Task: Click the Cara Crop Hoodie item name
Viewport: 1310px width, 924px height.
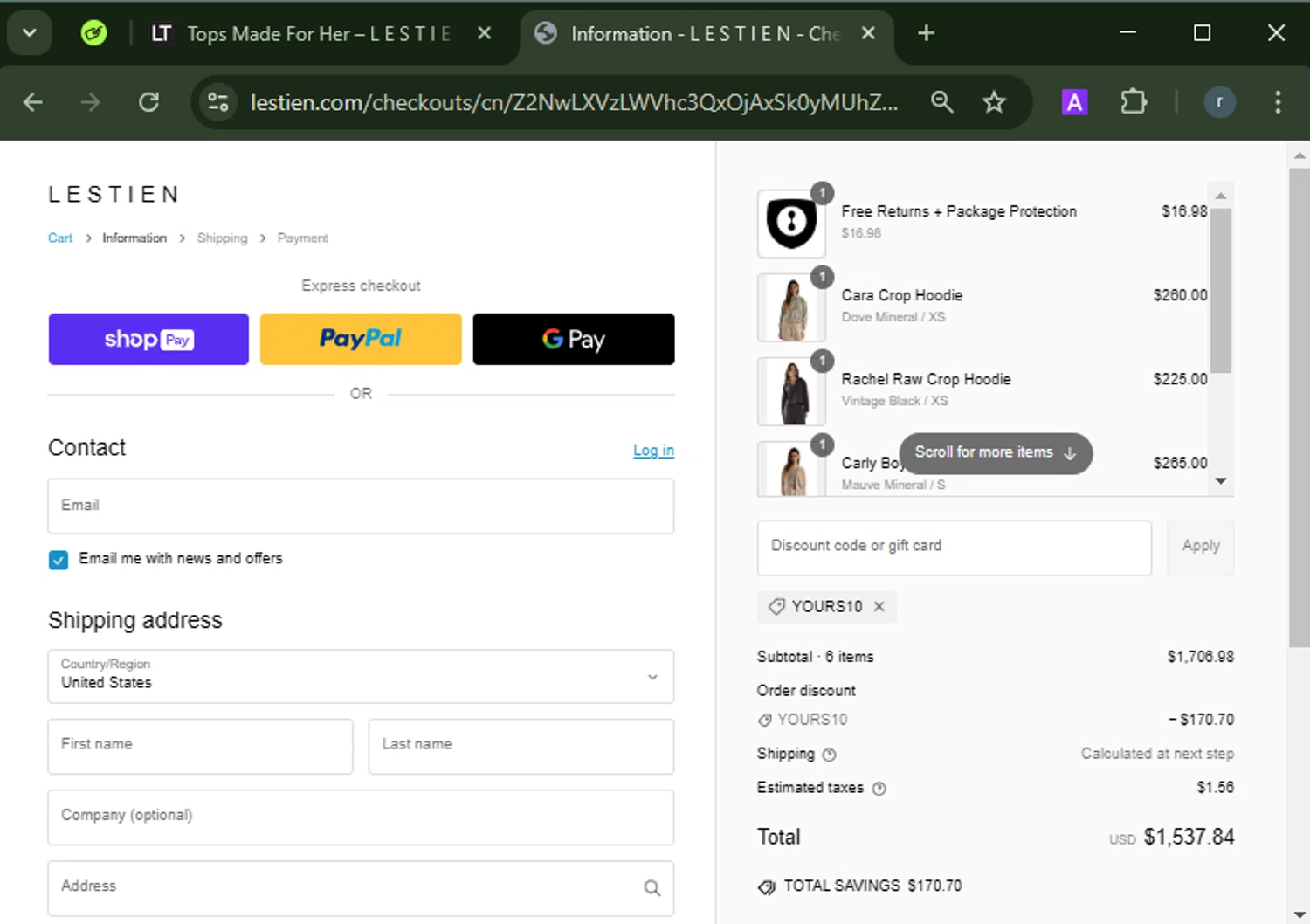Action: (902, 295)
